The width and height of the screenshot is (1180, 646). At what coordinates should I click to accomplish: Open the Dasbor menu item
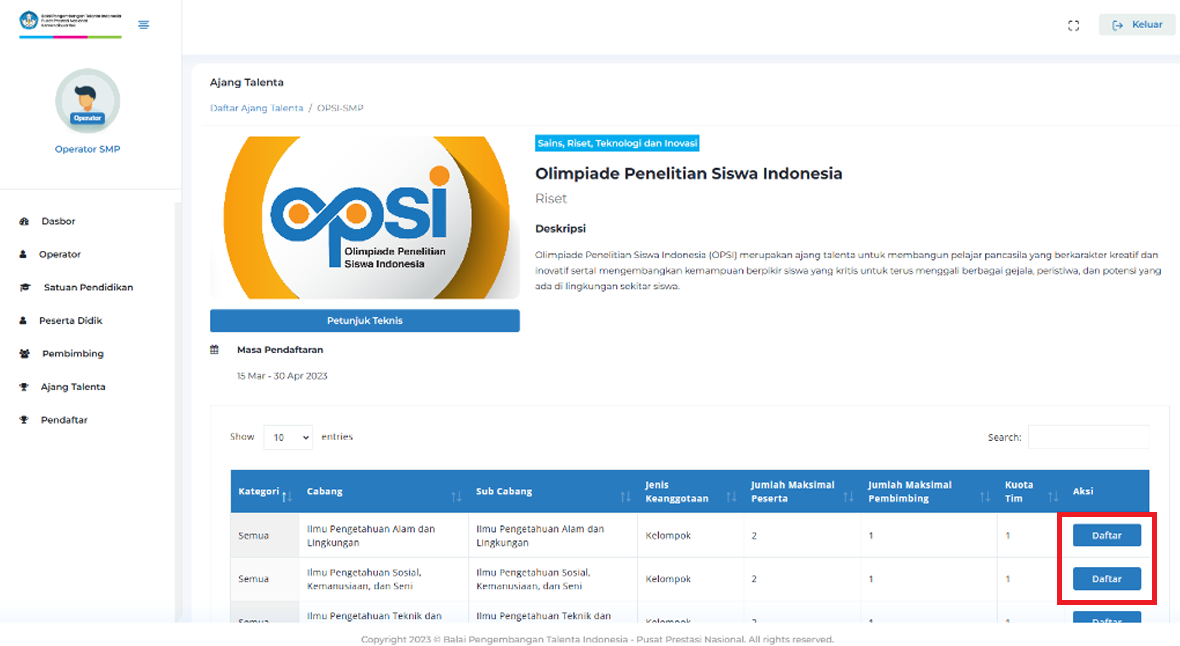point(58,221)
